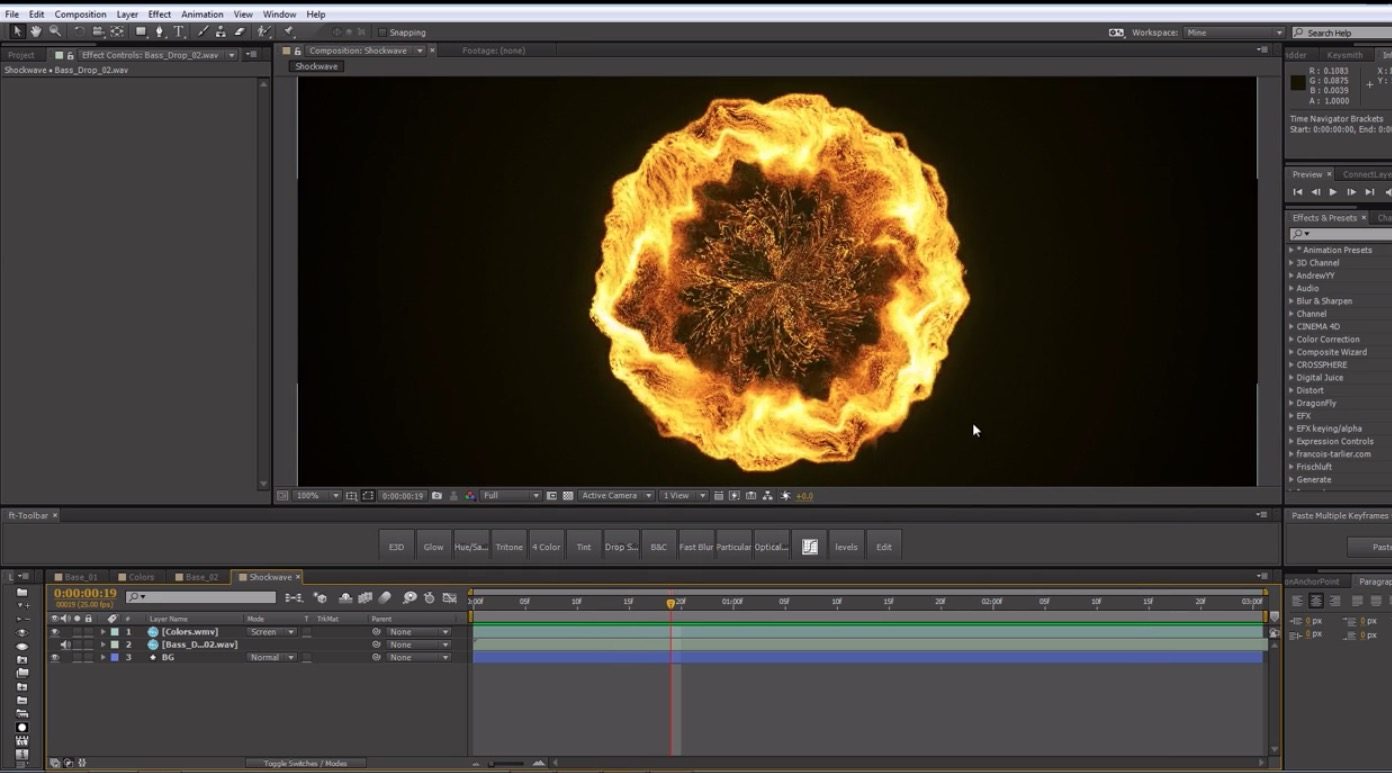The image size is (1392, 773).
Task: Toggle transparency grid in the viewer
Action: (568, 496)
